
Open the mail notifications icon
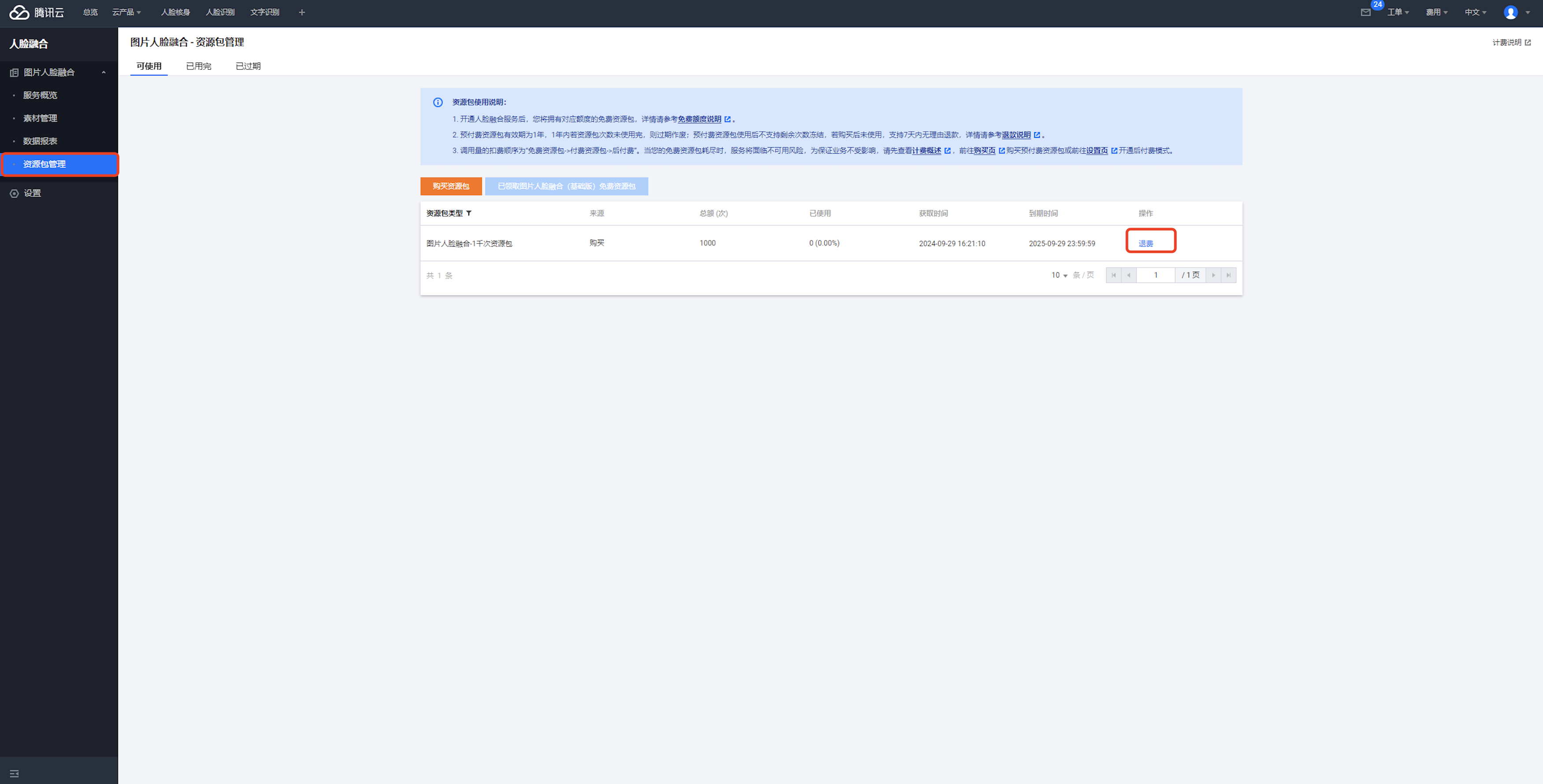point(1365,13)
